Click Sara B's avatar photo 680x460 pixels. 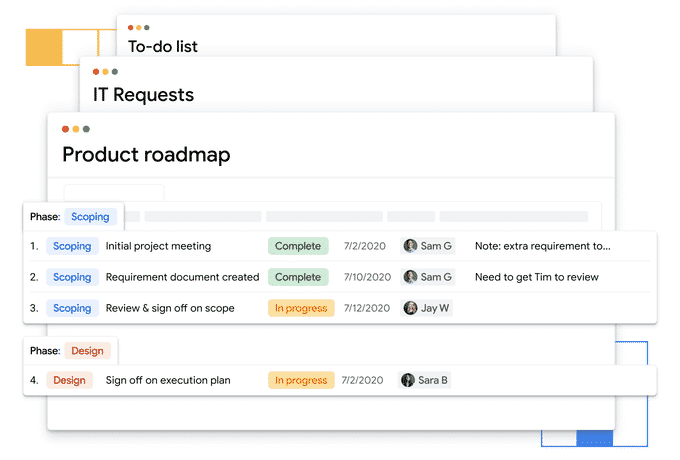click(x=408, y=380)
